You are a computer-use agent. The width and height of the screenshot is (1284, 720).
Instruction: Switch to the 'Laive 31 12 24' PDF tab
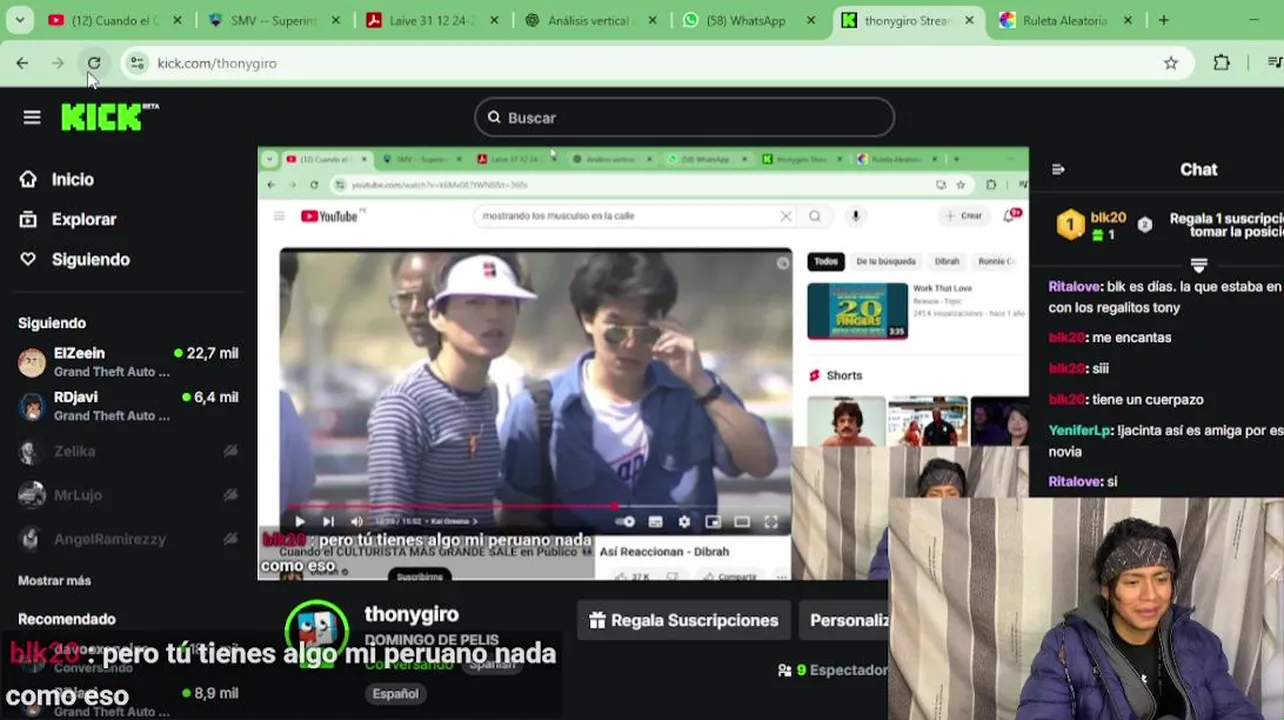click(432, 20)
